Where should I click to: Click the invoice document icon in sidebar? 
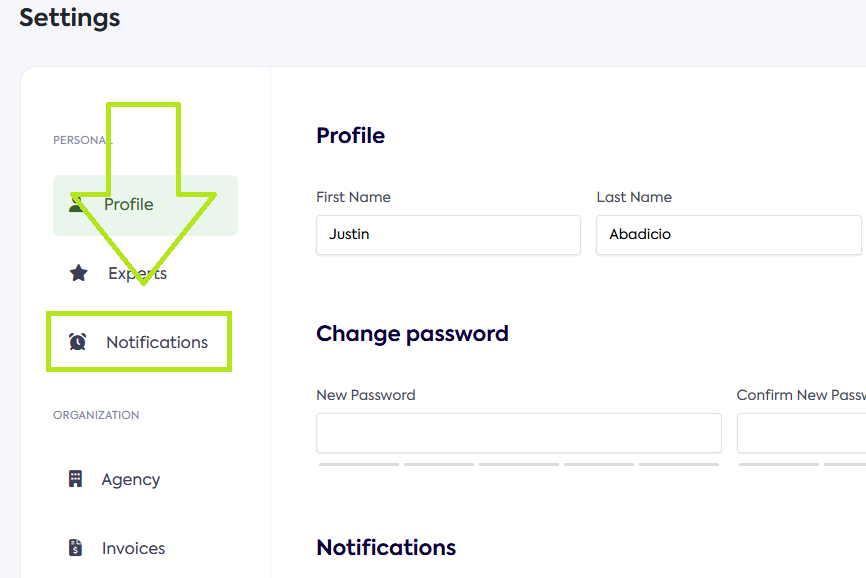[x=75, y=548]
